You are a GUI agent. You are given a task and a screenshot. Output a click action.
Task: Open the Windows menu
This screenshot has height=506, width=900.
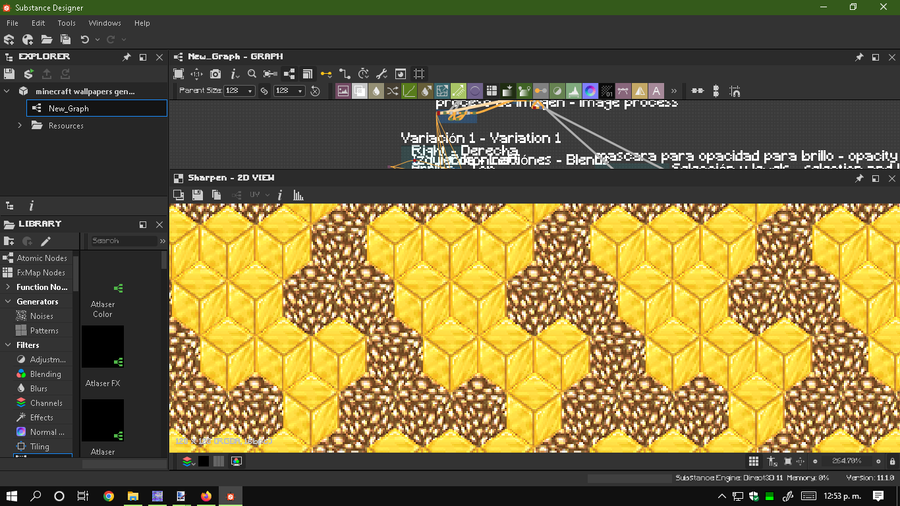[x=104, y=23]
